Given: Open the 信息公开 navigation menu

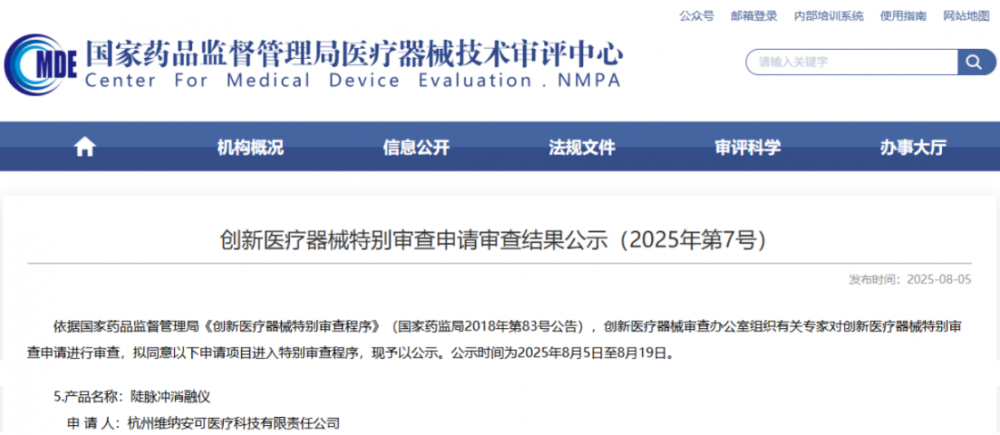Looking at the screenshot, I should pyautogui.click(x=416, y=147).
